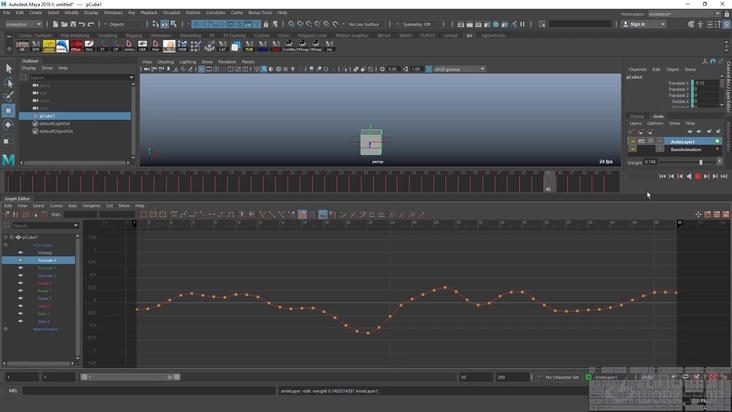Click the Sign In button
Image resolution: width=732 pixels, height=412 pixels.
639,24
